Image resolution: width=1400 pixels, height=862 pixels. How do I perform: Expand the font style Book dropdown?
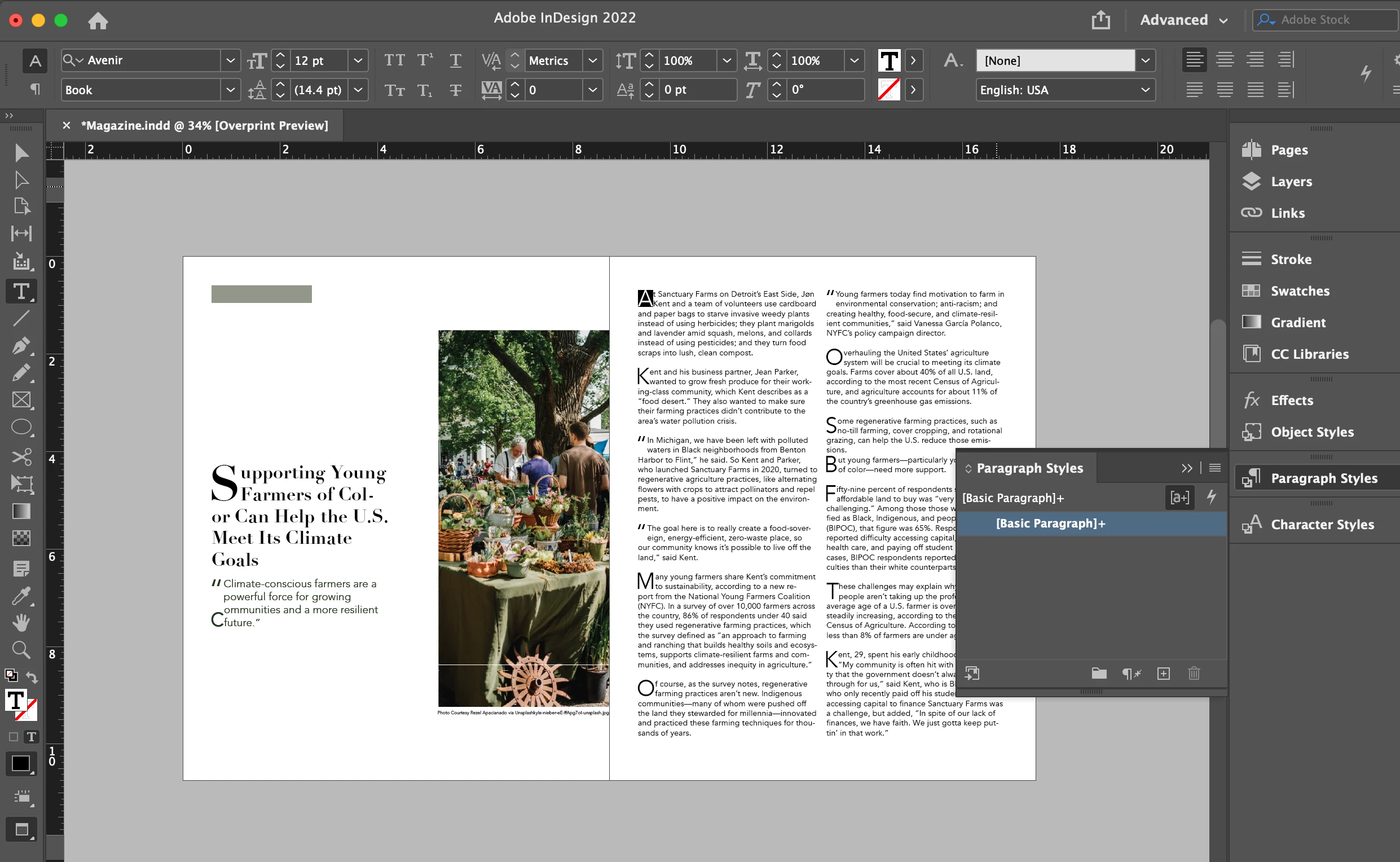point(230,90)
